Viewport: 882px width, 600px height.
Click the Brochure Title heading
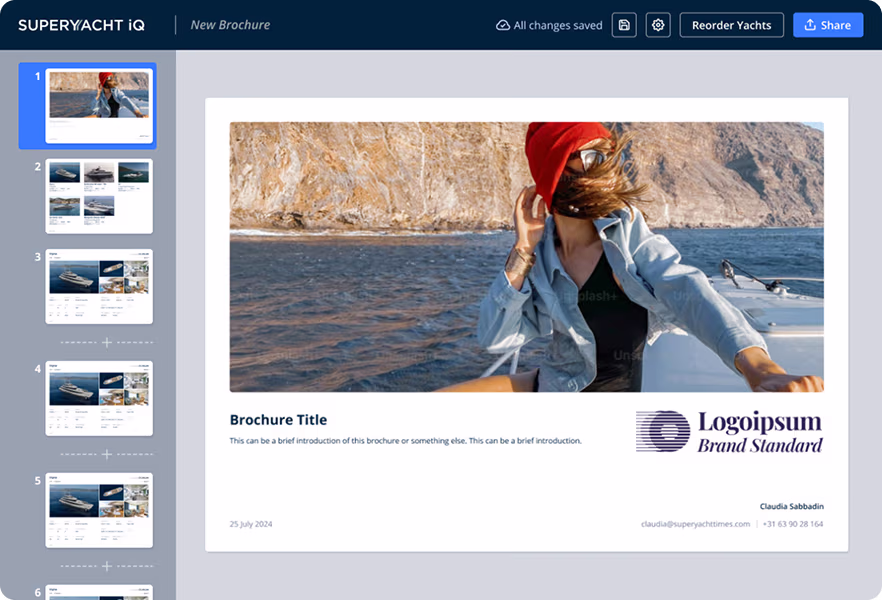tap(278, 420)
